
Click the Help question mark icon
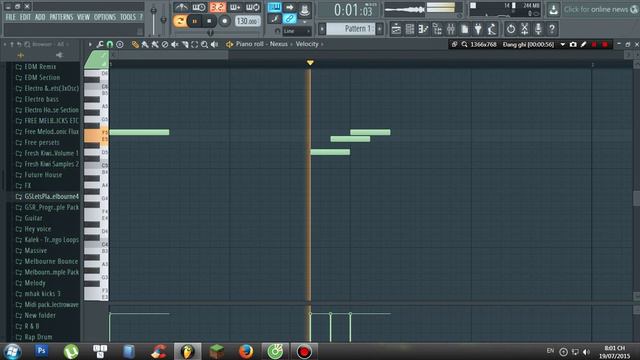click(552, 29)
